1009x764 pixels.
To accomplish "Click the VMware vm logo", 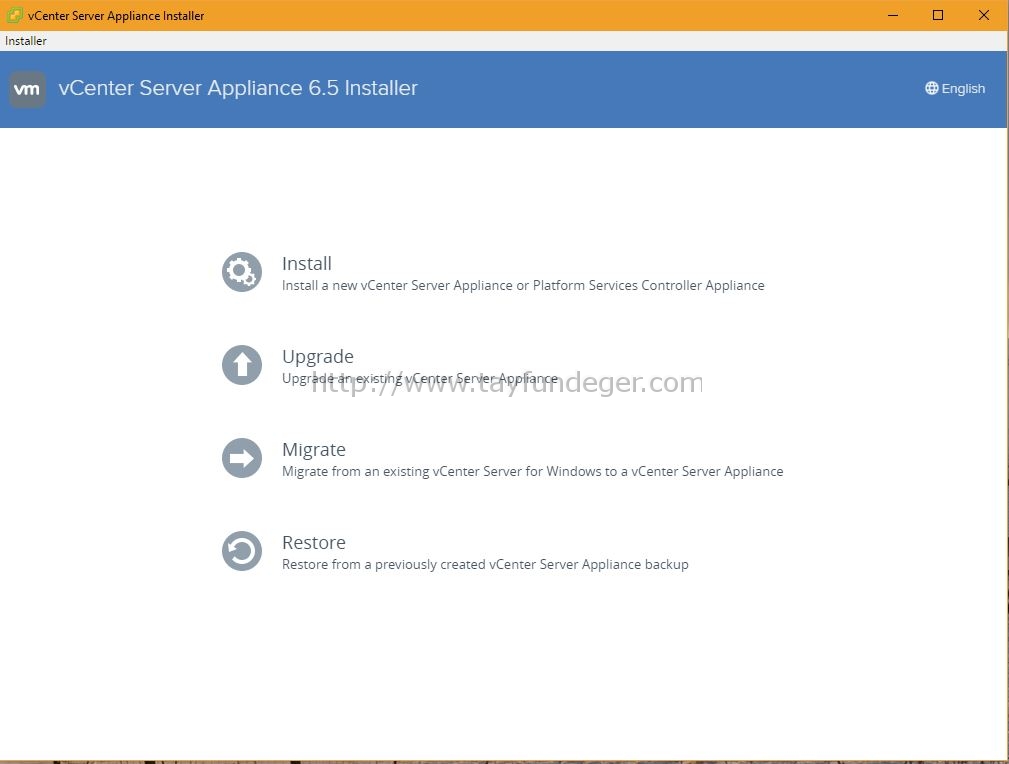I will [x=27, y=89].
